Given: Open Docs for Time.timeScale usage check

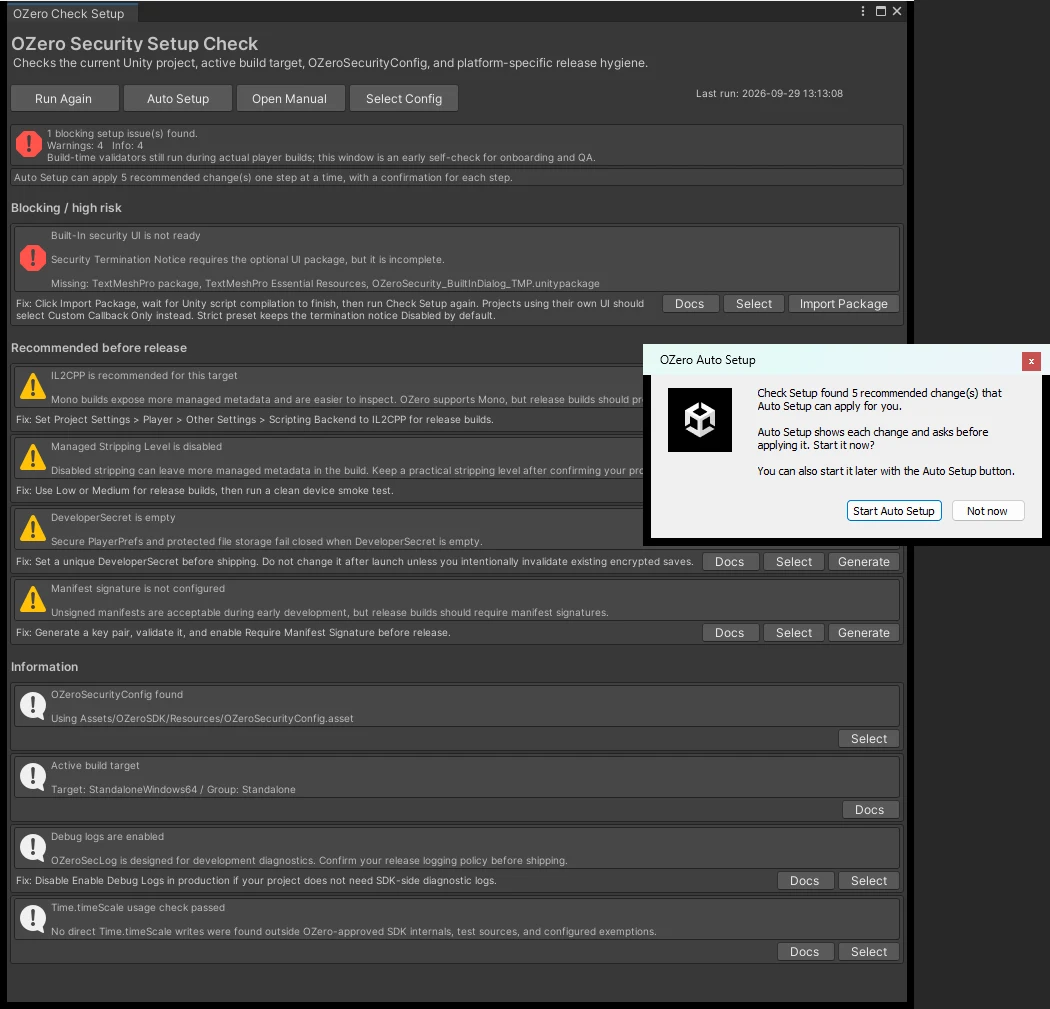Looking at the screenshot, I should point(805,951).
